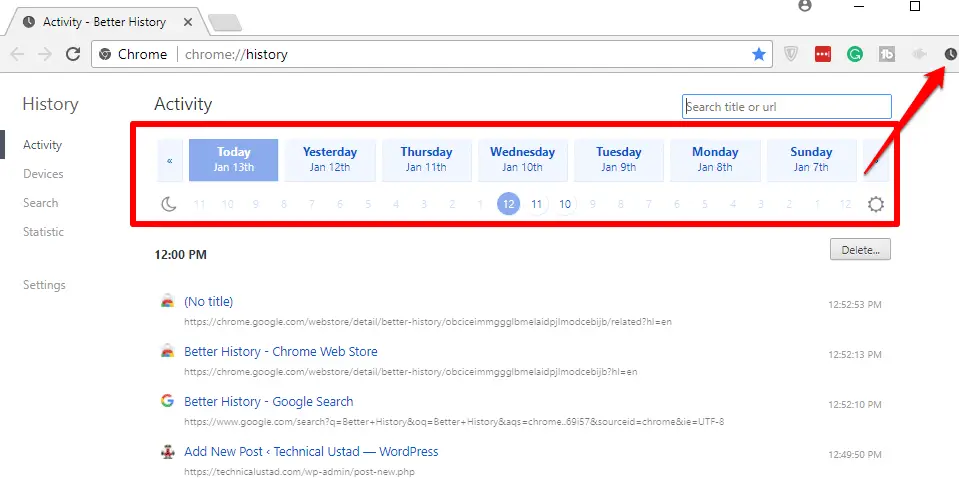Screen dimensions: 959x478
Task: Click the browser forward arrow
Action: 45,54
